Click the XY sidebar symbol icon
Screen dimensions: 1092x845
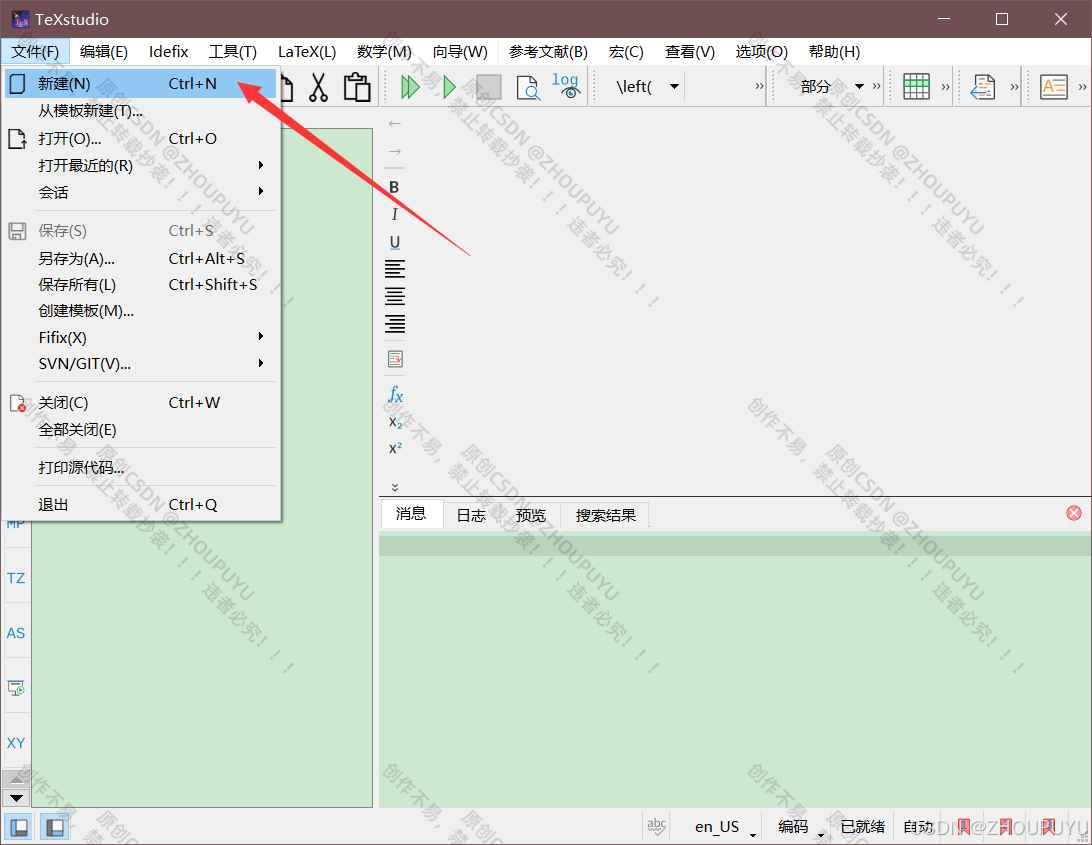(16, 743)
